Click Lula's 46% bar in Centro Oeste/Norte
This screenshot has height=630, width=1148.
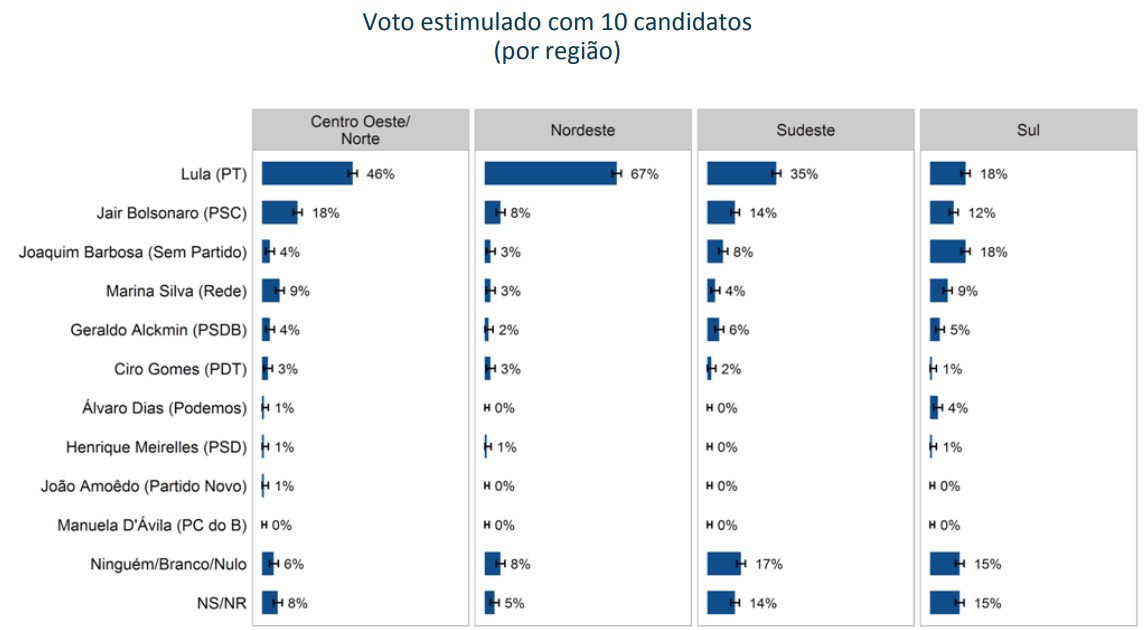[306, 174]
